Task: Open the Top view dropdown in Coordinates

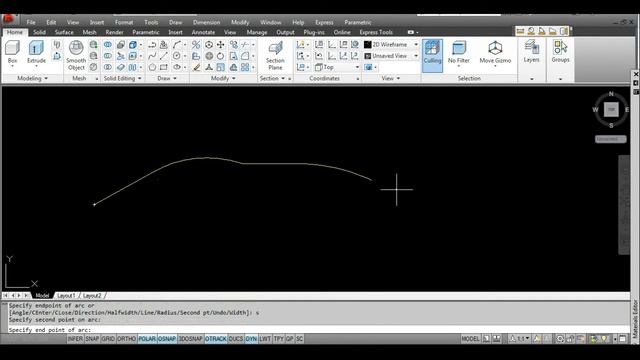Action: [338, 67]
